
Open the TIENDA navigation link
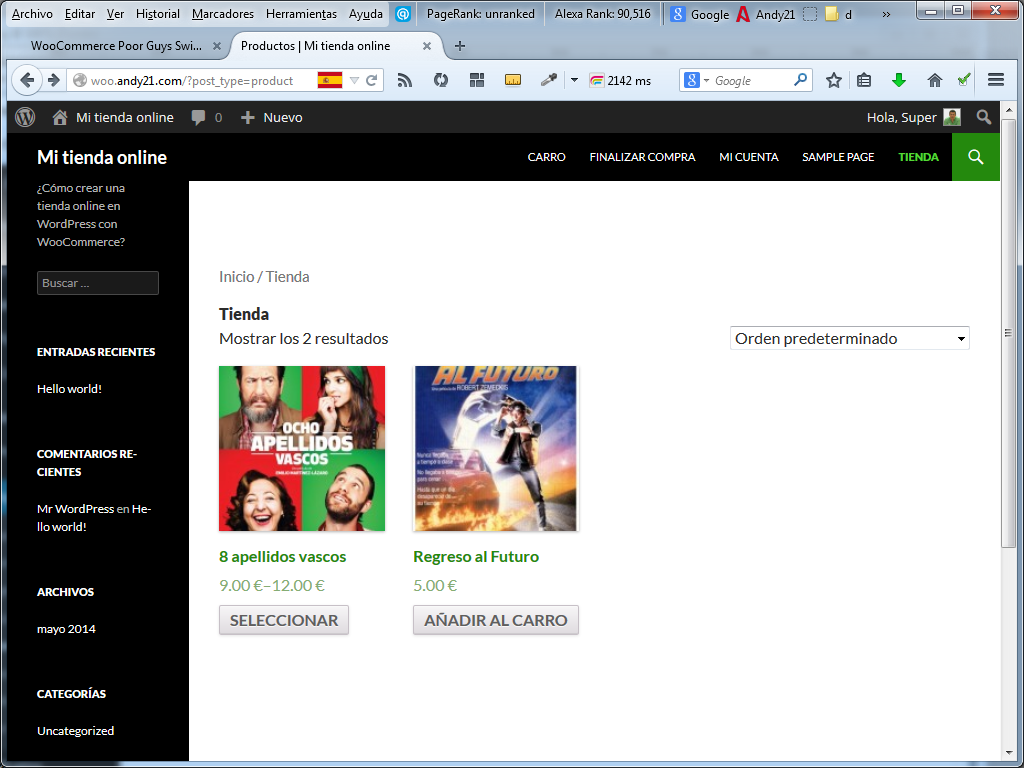click(918, 157)
